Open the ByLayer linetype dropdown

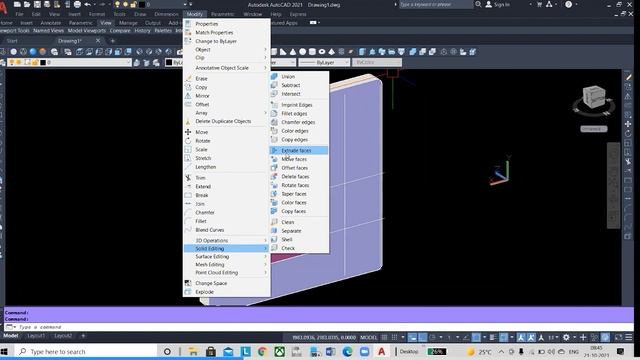click(324, 62)
